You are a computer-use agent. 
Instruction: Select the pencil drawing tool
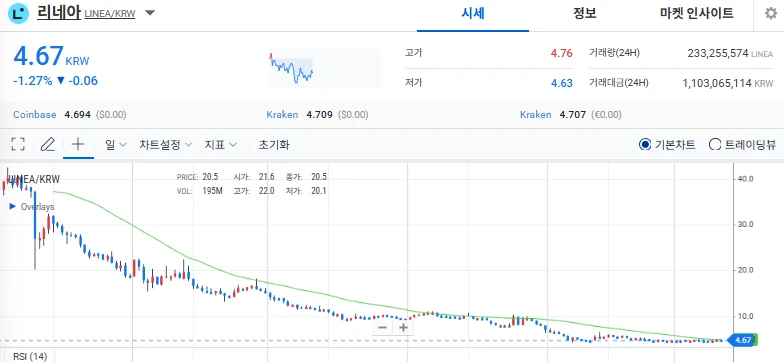point(48,144)
